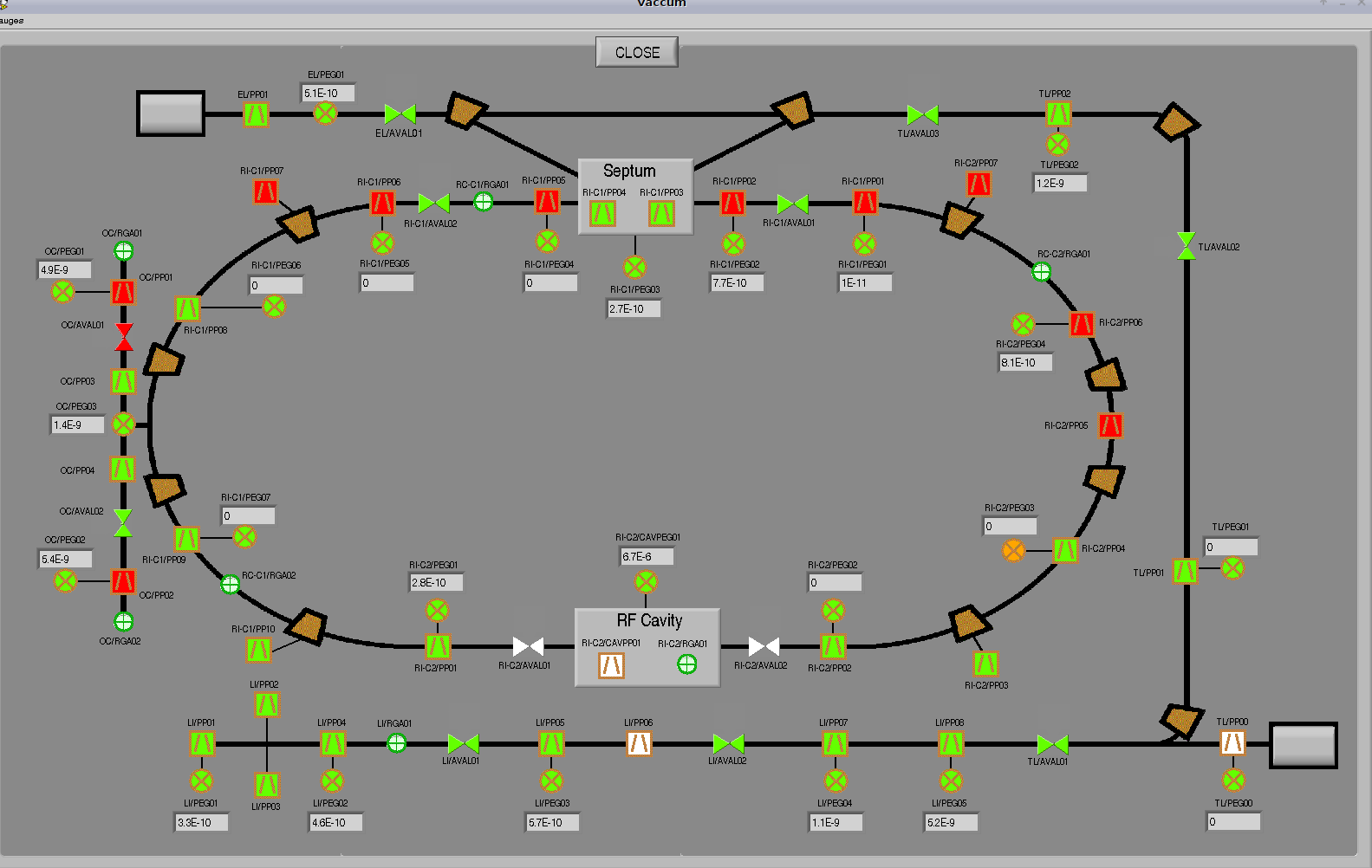This screenshot has width=1372, height=868.
Task: Toggle the EL/AVAL01 valve
Action: (x=400, y=113)
